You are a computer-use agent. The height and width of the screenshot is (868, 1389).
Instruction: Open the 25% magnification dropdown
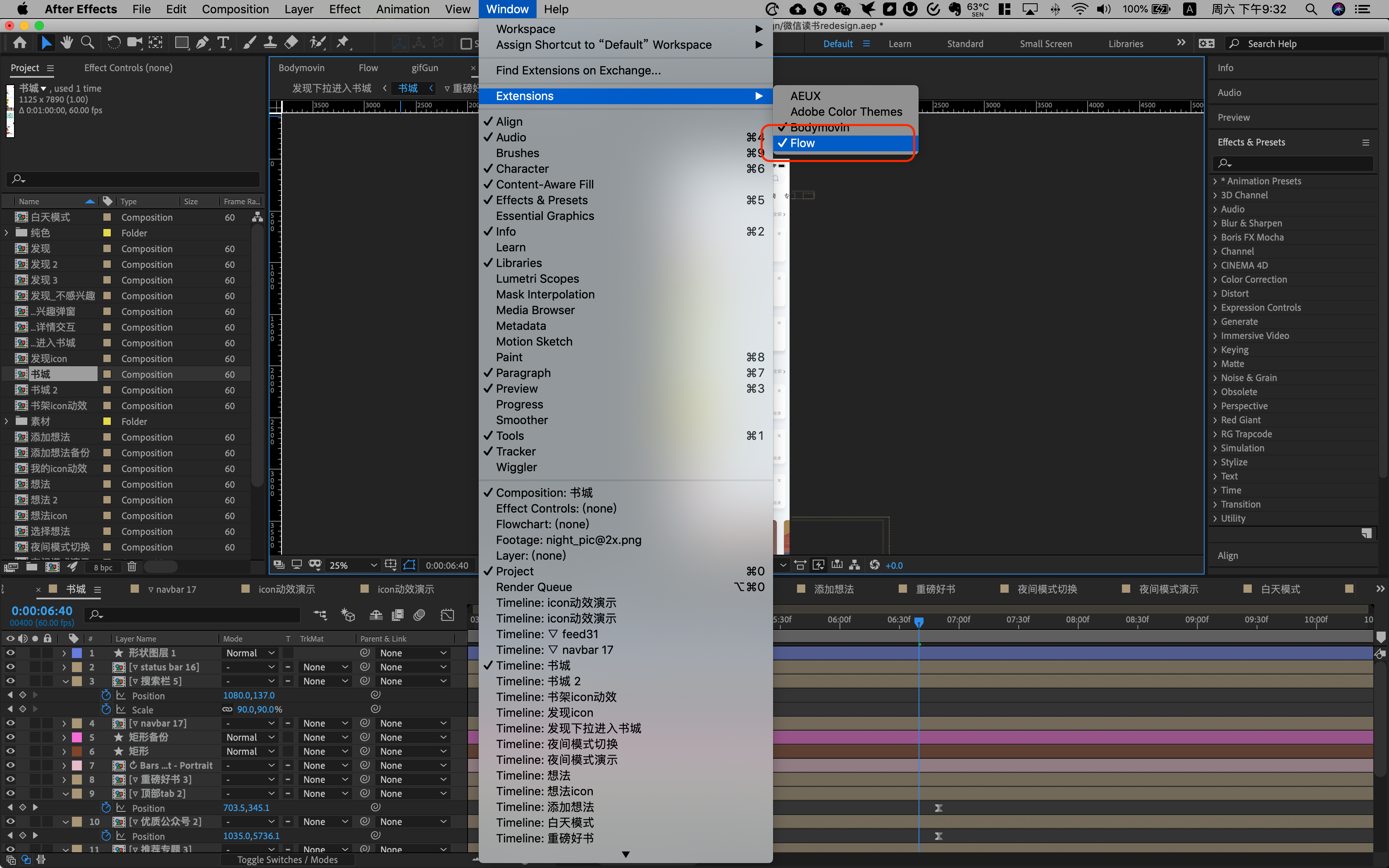[x=352, y=565]
